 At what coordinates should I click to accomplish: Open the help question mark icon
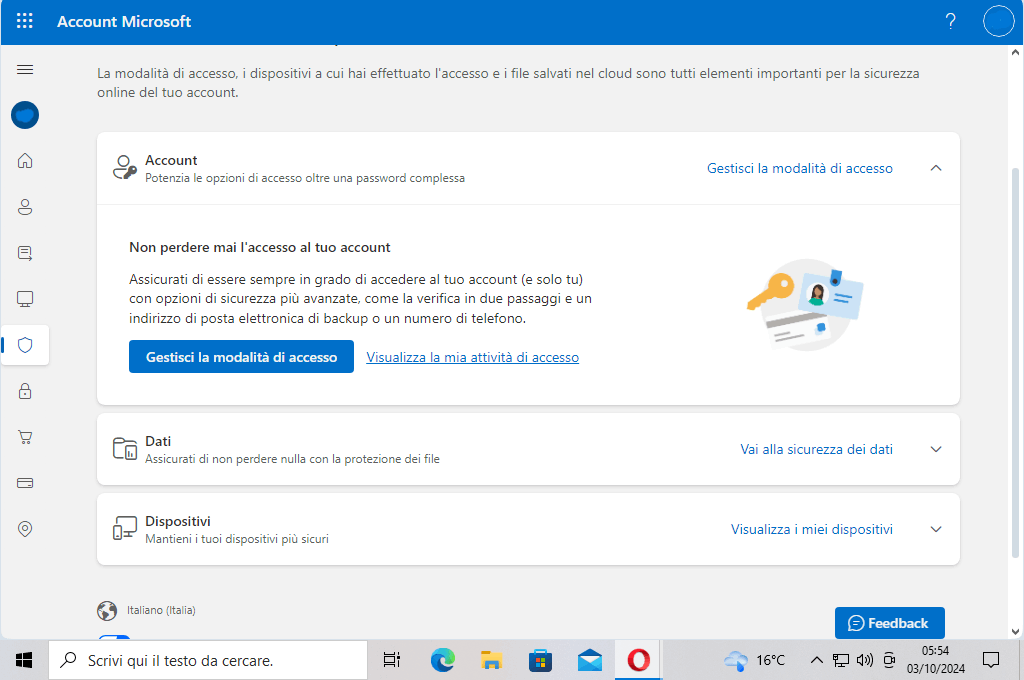pyautogui.click(x=951, y=22)
